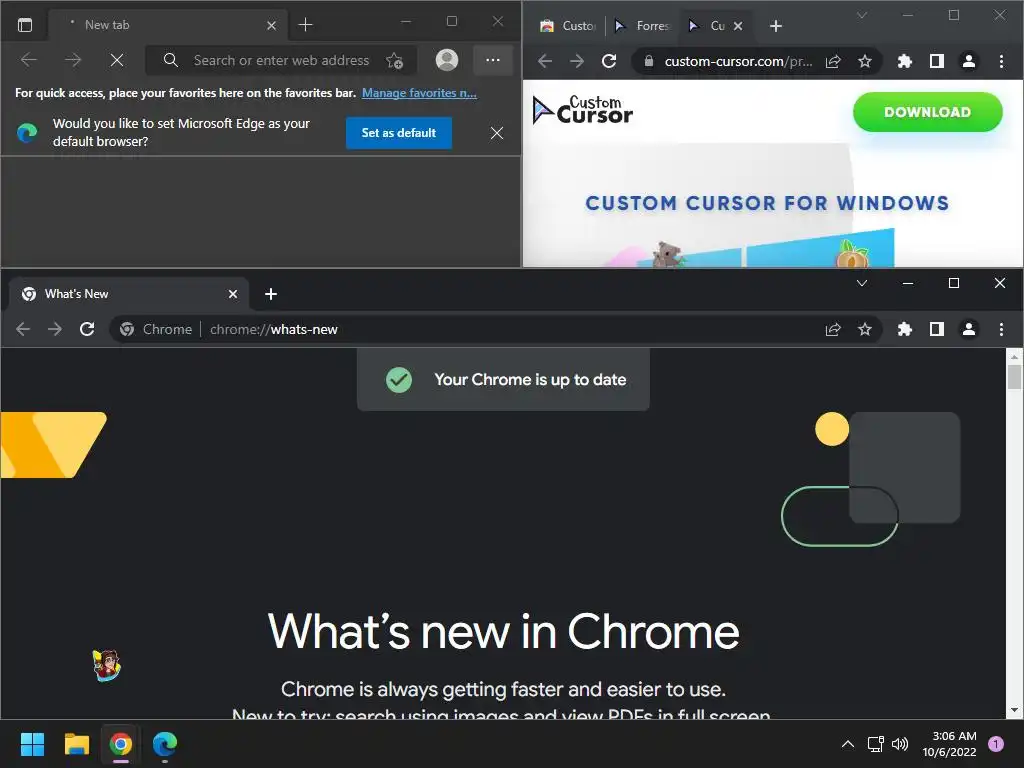Click Edge back arrow button
1024x768 pixels.
click(x=29, y=60)
